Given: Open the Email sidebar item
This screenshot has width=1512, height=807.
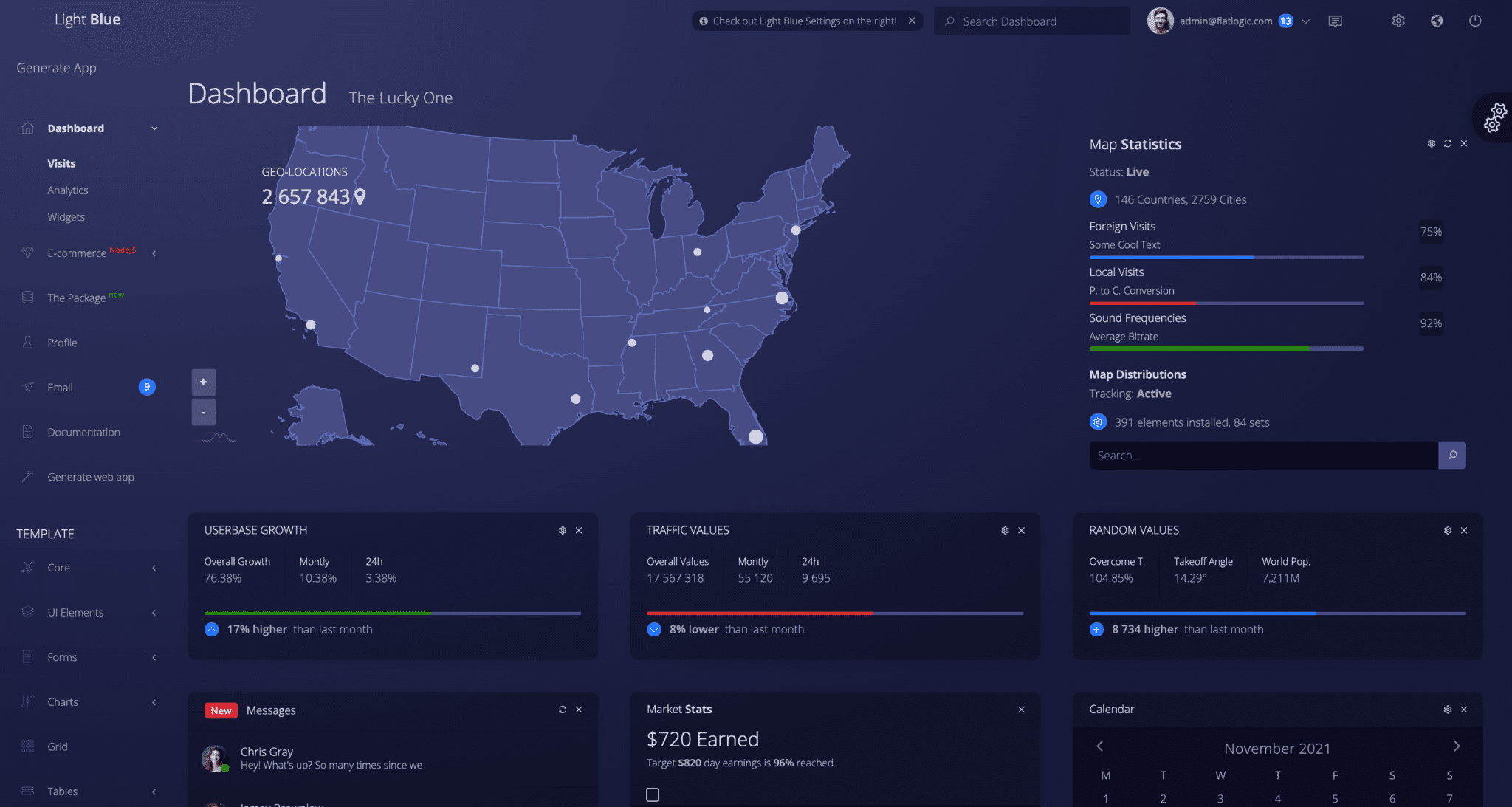Looking at the screenshot, I should click(x=61, y=388).
